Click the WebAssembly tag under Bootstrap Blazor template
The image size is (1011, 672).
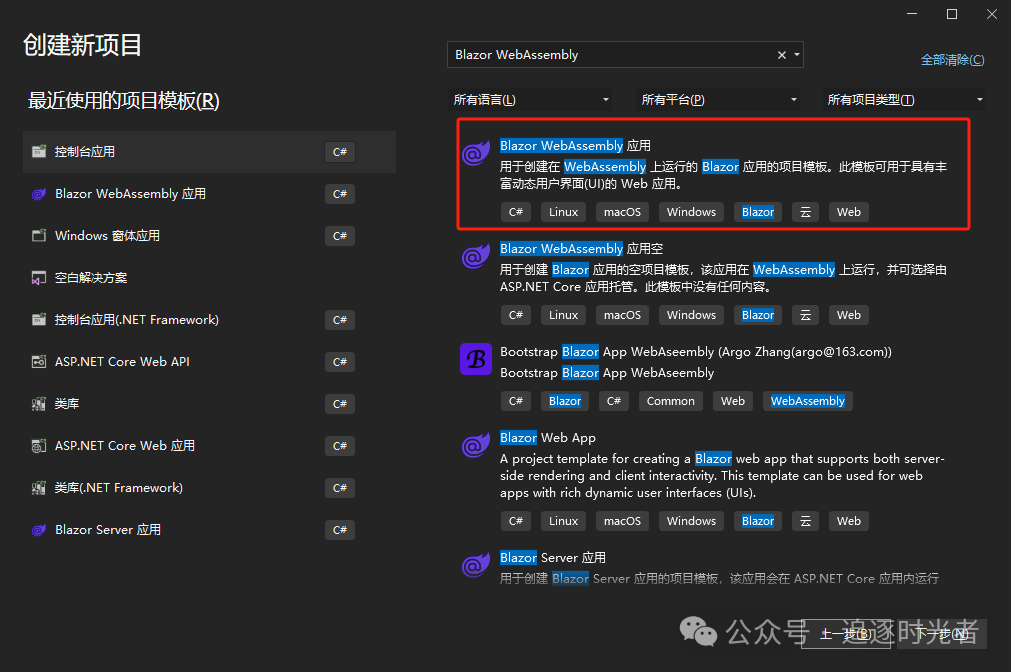(807, 401)
